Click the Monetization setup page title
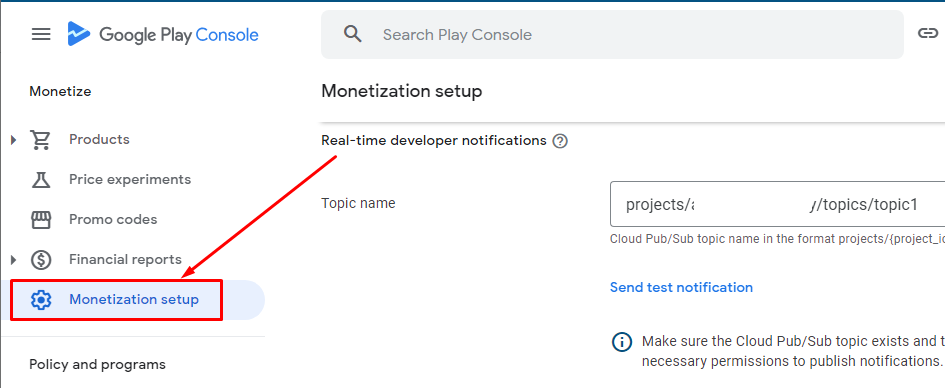The height and width of the screenshot is (388, 945). (x=401, y=92)
